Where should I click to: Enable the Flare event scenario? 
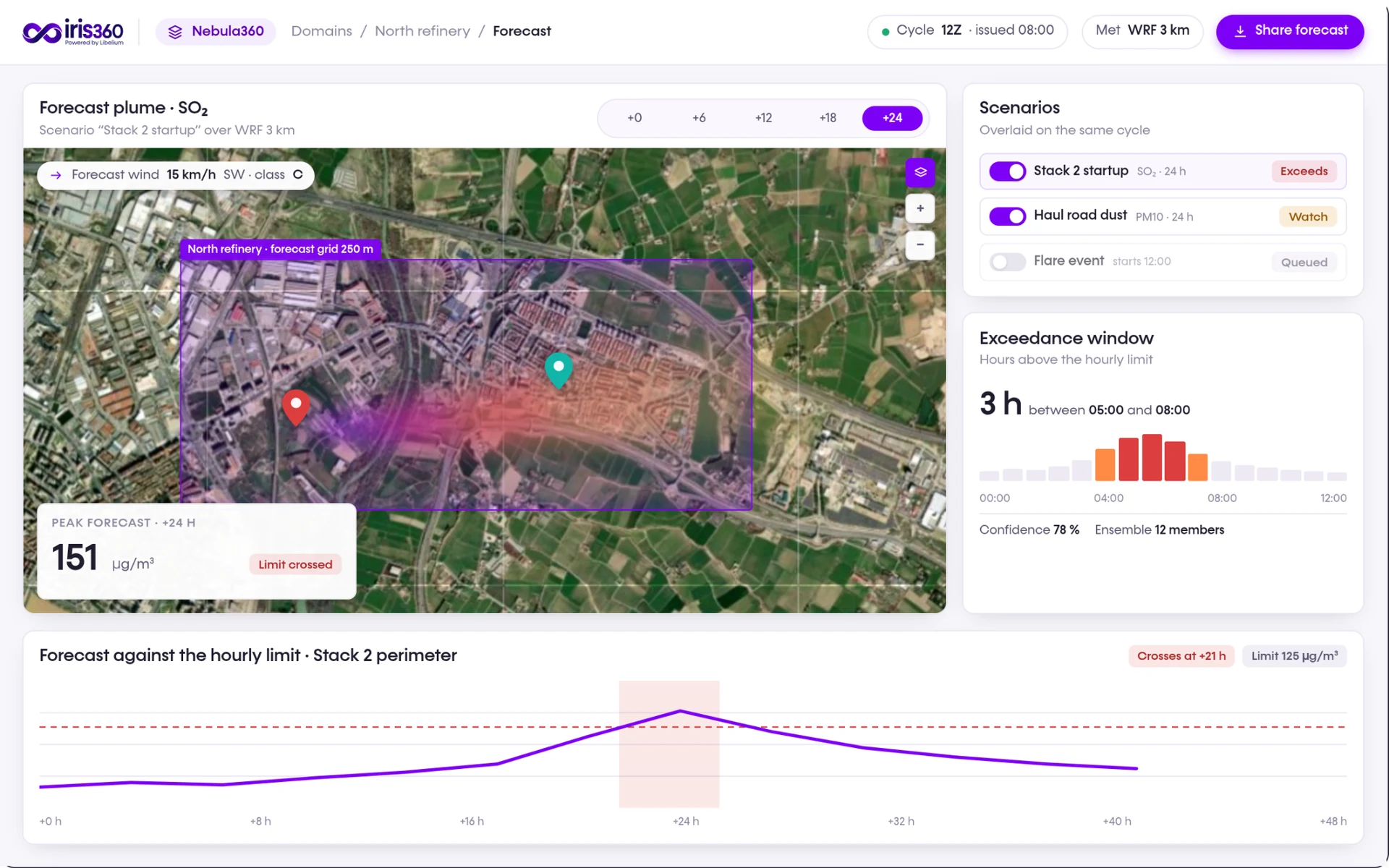(1007, 262)
